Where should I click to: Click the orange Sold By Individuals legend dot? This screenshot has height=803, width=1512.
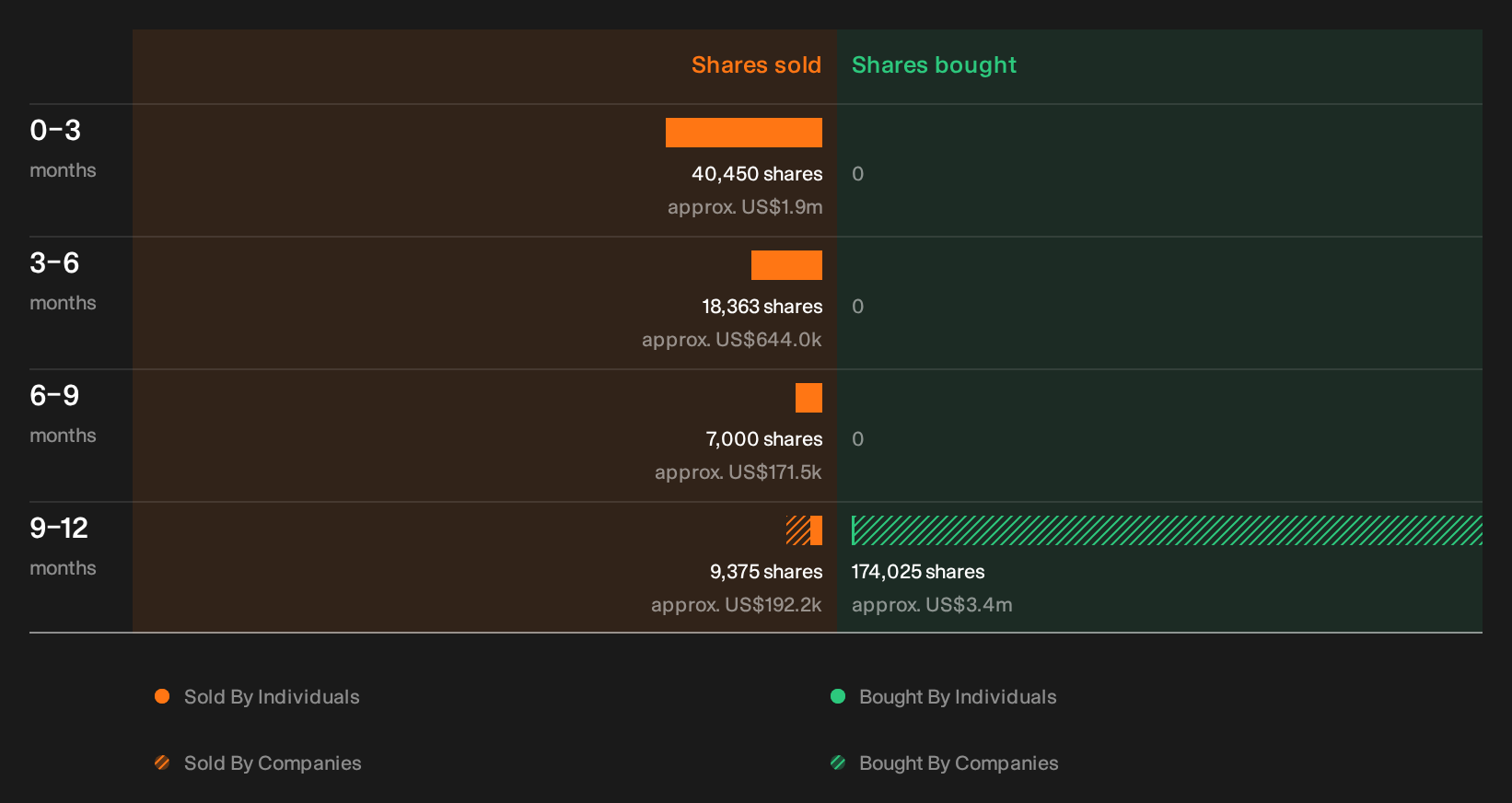click(x=162, y=696)
